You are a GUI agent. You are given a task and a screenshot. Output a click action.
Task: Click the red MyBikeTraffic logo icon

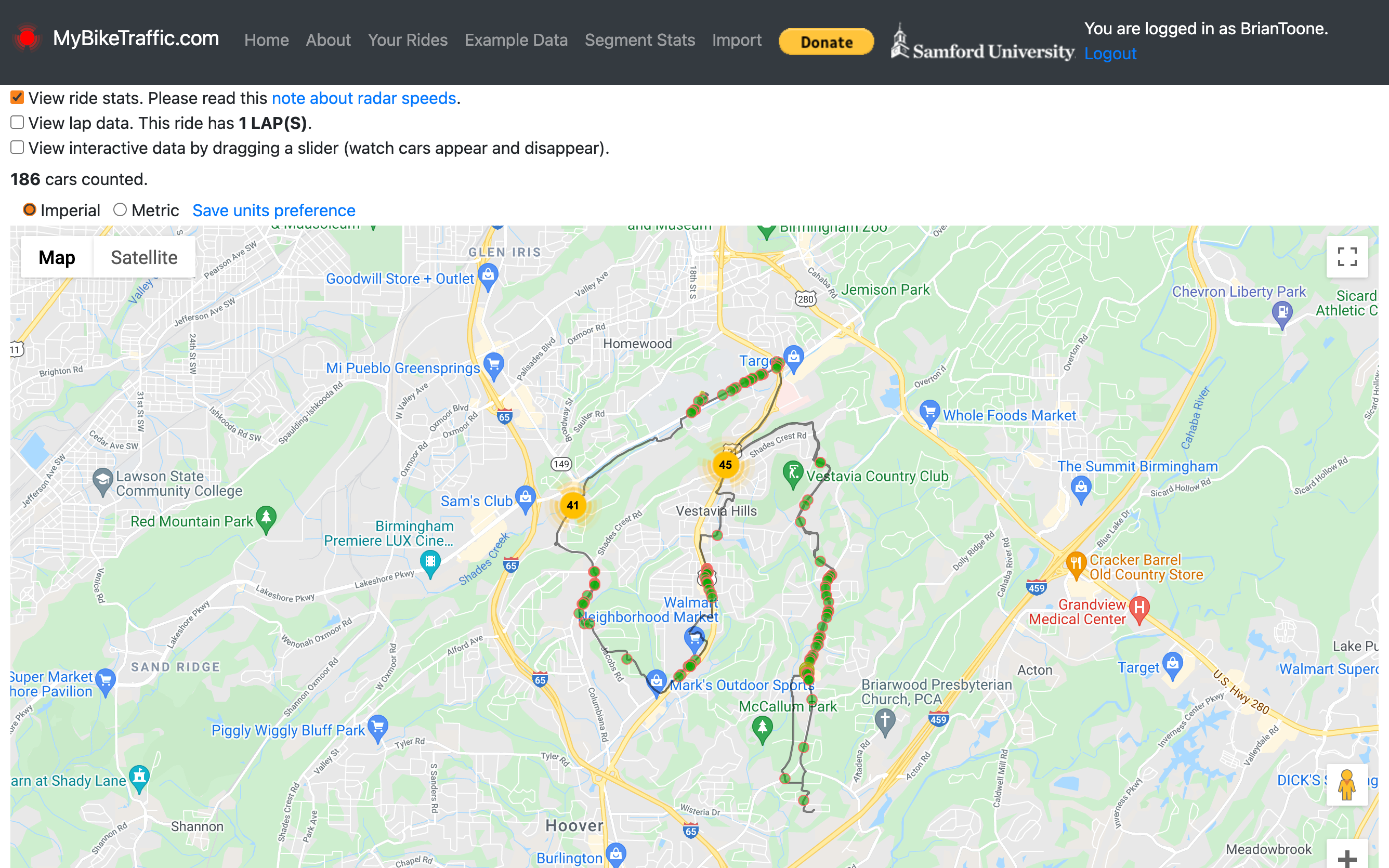(x=27, y=38)
